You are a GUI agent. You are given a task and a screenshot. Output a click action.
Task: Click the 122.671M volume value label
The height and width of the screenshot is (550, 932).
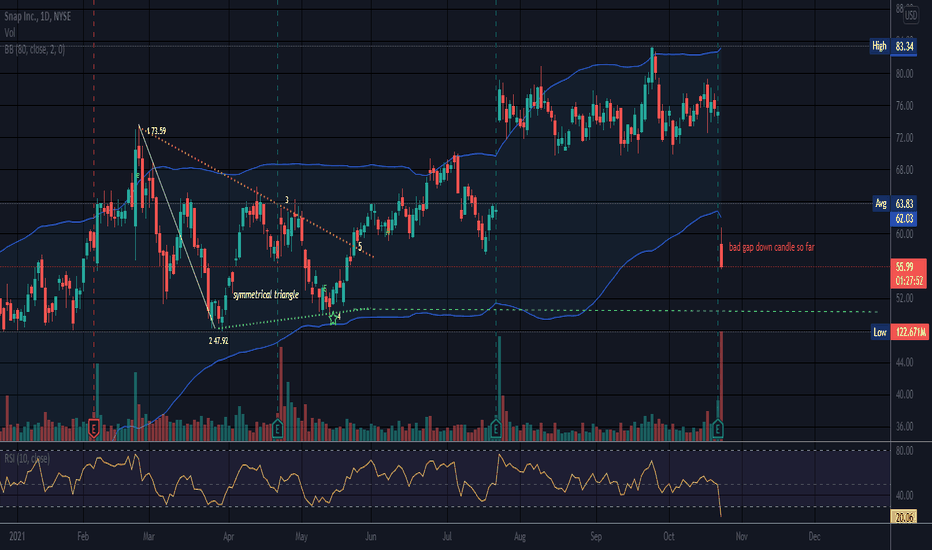909,332
